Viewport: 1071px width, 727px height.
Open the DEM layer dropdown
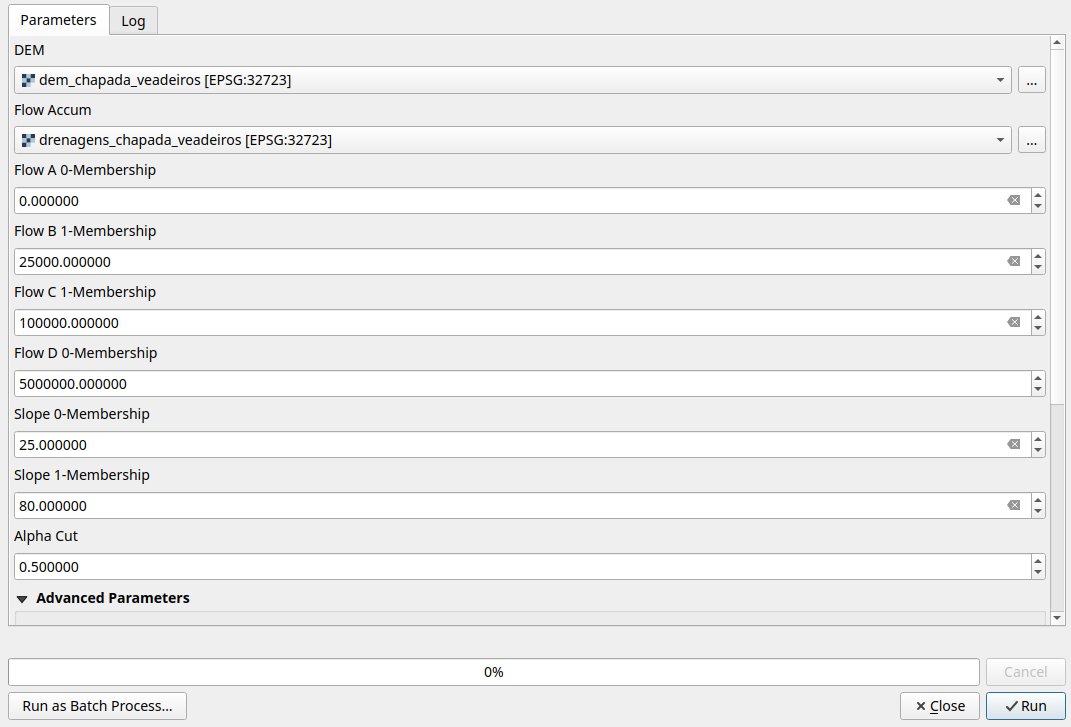pos(1001,80)
